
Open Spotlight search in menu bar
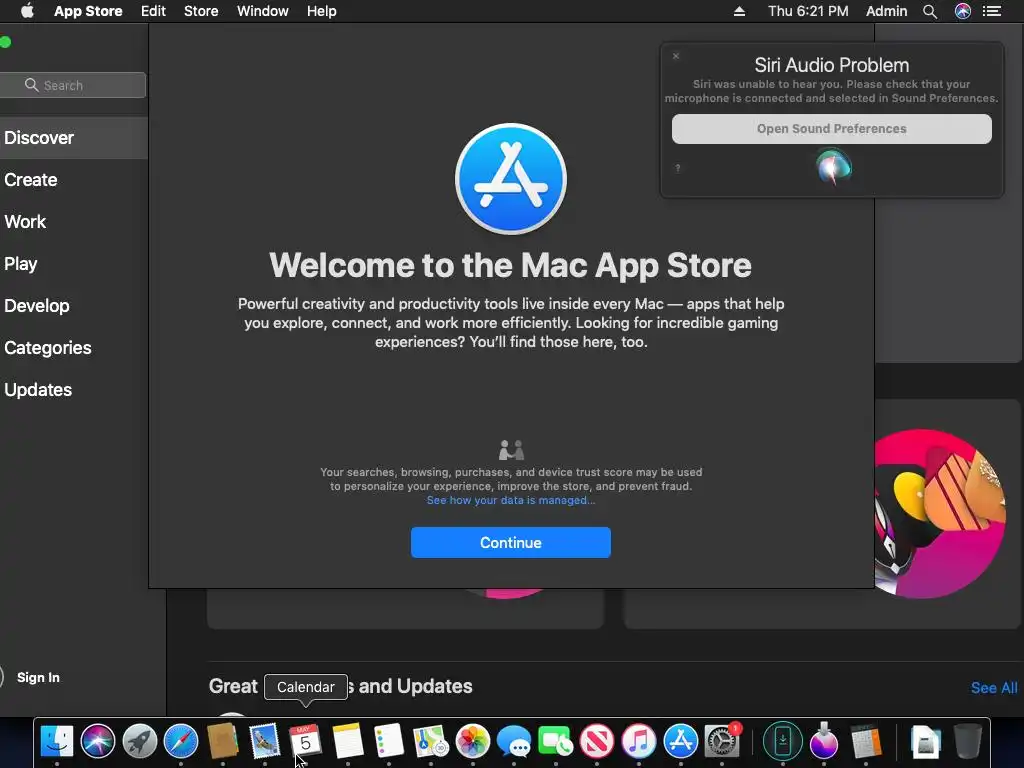tap(930, 11)
